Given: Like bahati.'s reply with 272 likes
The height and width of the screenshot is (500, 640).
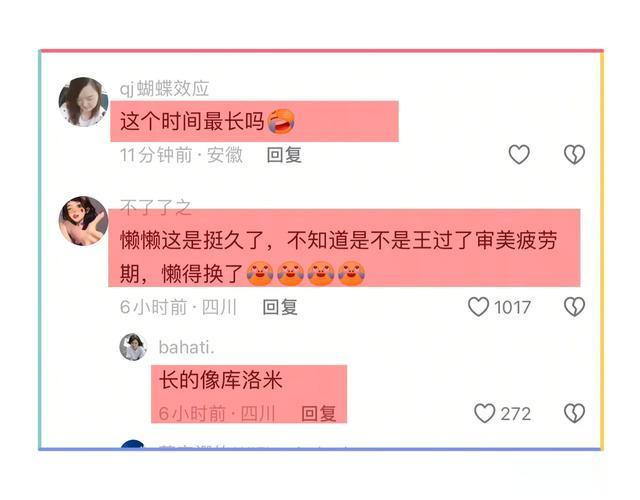Looking at the screenshot, I should pos(484,413).
